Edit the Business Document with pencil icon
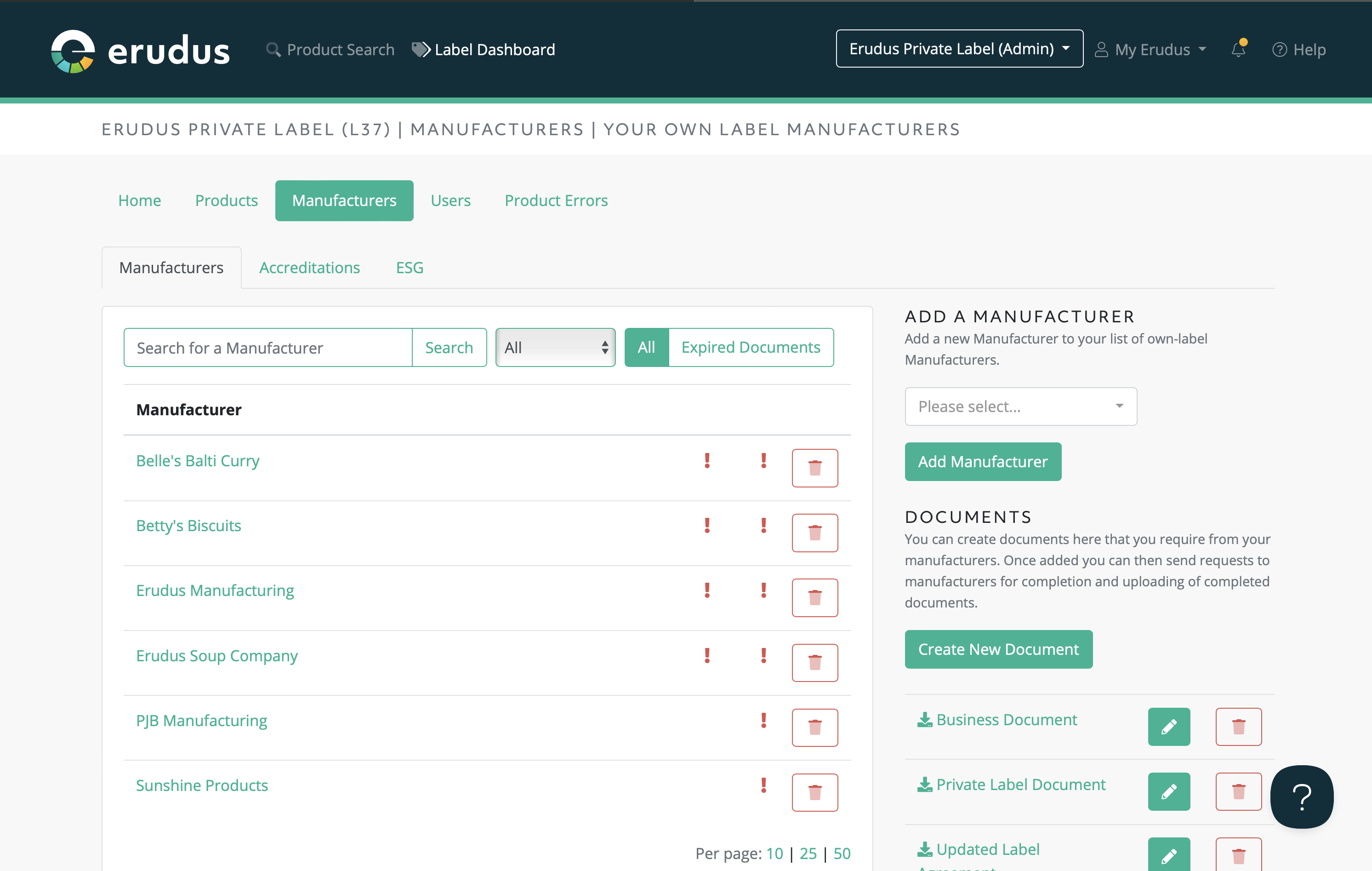 pyautogui.click(x=1168, y=727)
